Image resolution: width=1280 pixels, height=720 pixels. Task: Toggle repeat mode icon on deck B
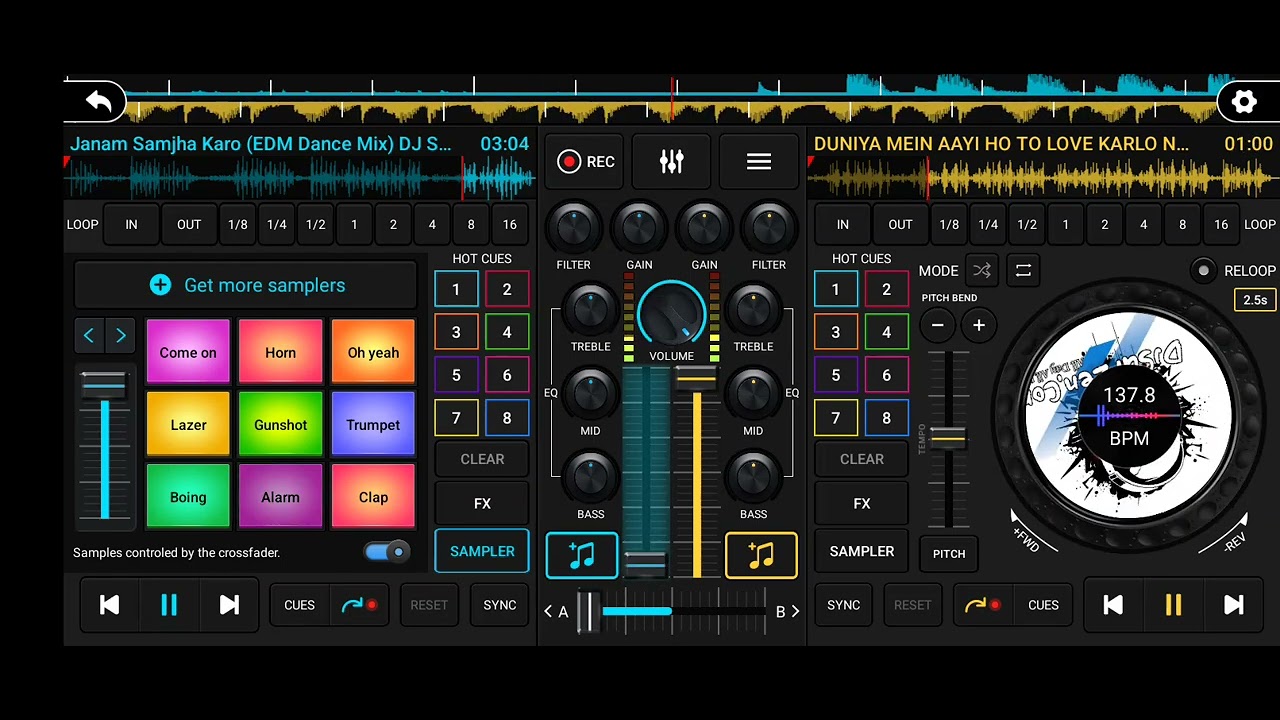click(1023, 270)
